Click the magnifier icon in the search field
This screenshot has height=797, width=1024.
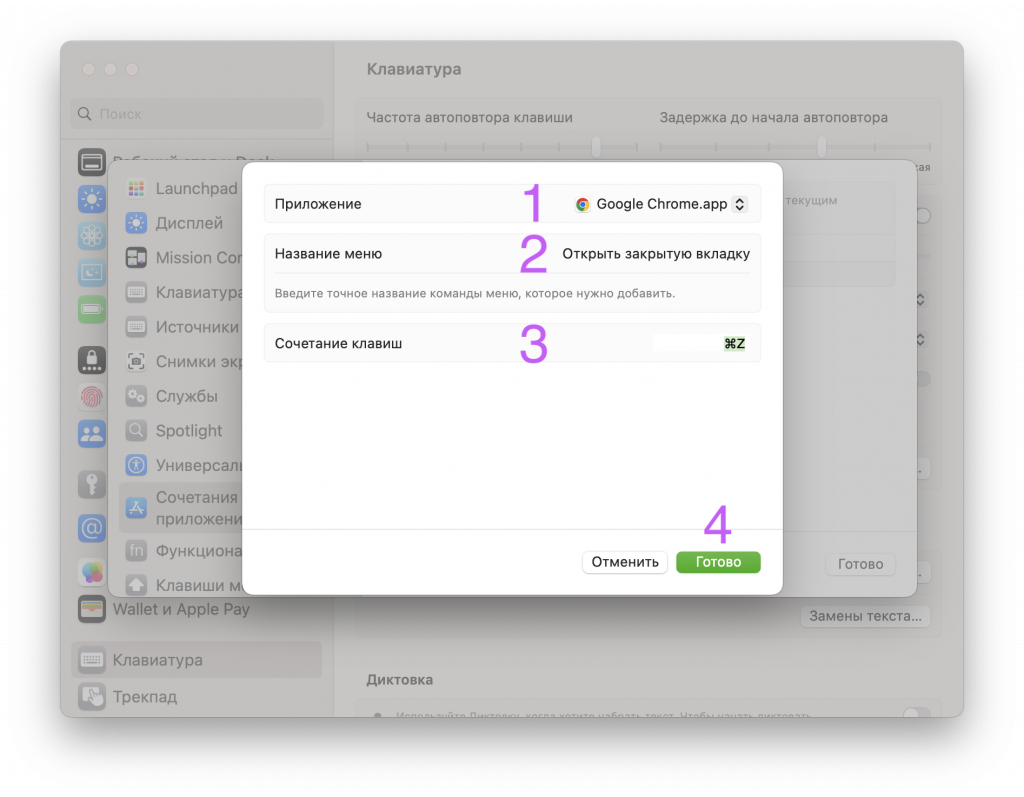[x=85, y=114]
